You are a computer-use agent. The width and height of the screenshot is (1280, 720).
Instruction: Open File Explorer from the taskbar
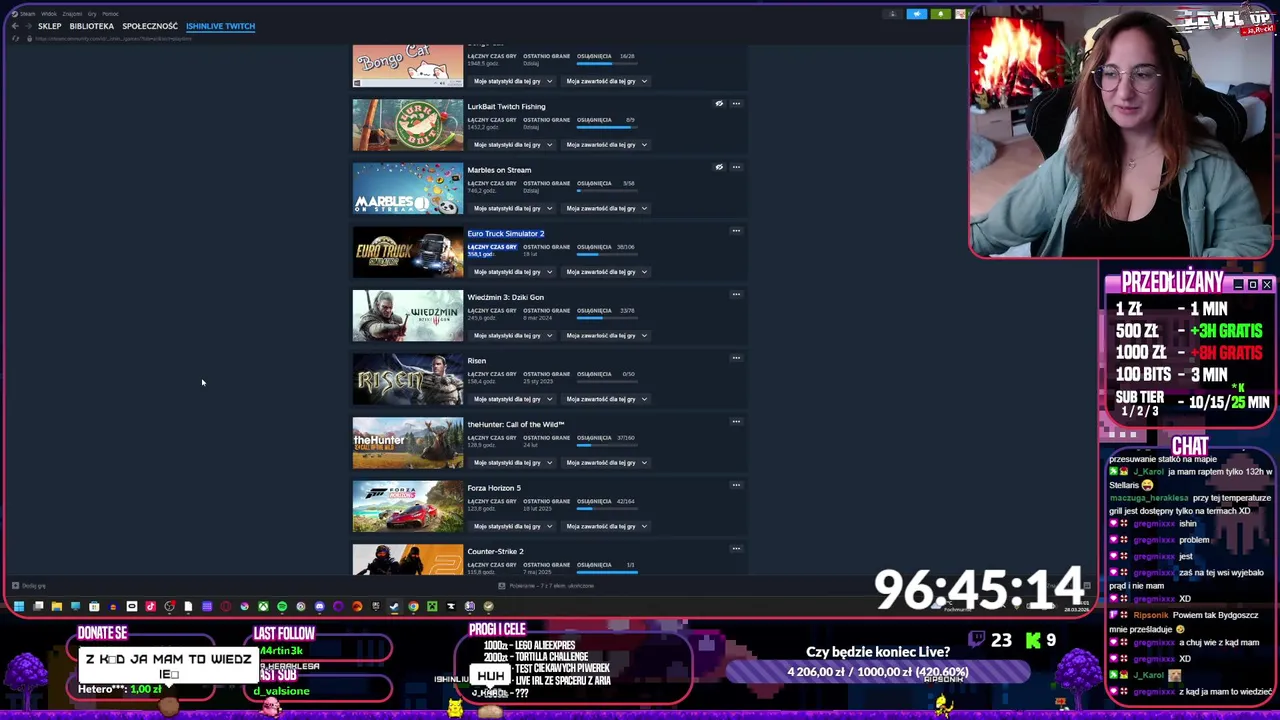57,606
